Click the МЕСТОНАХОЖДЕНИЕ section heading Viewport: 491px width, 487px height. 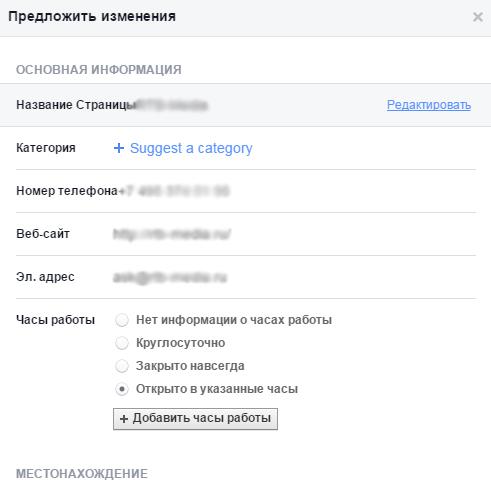(x=82, y=474)
